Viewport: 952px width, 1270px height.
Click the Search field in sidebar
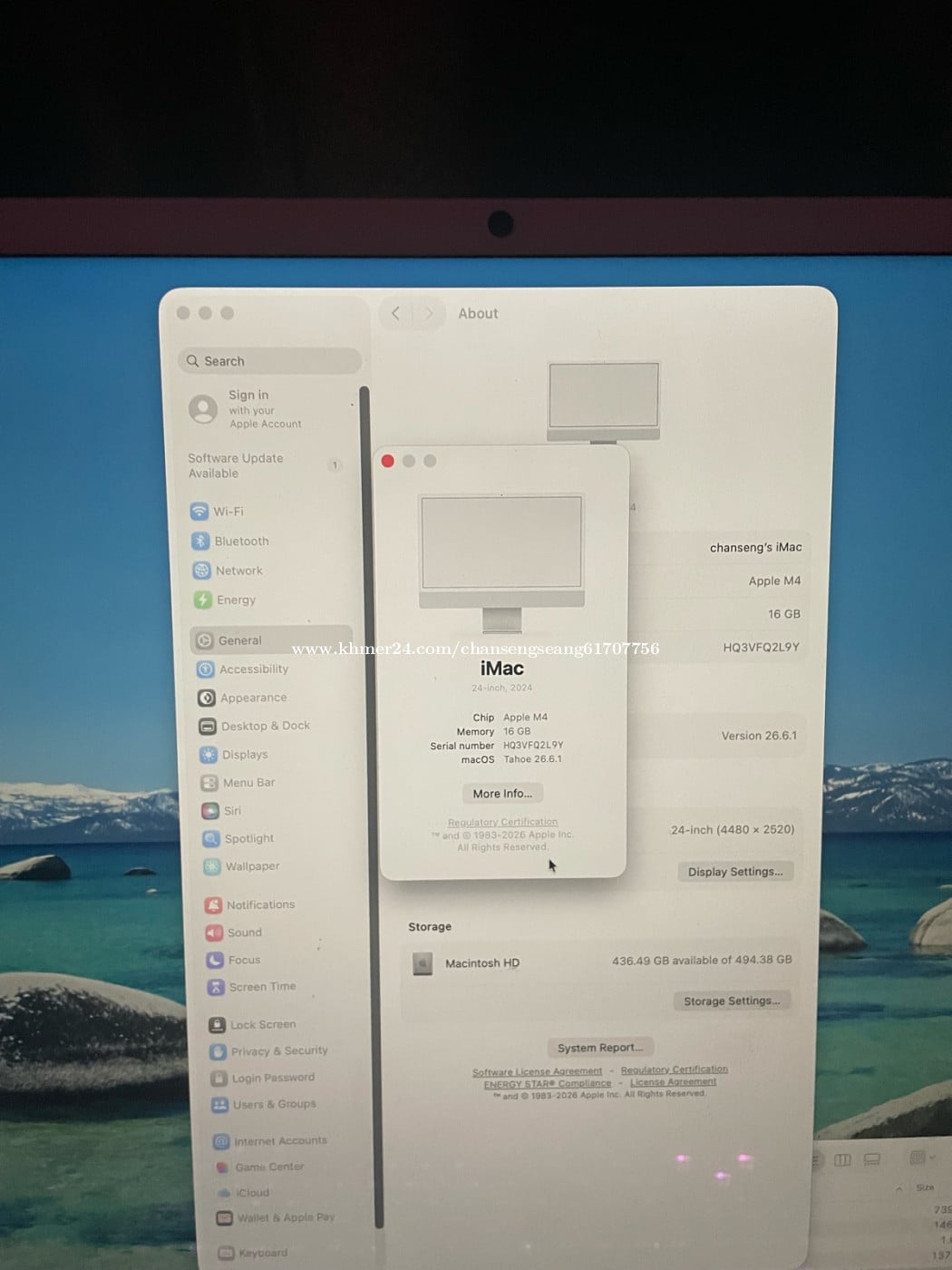[x=270, y=361]
